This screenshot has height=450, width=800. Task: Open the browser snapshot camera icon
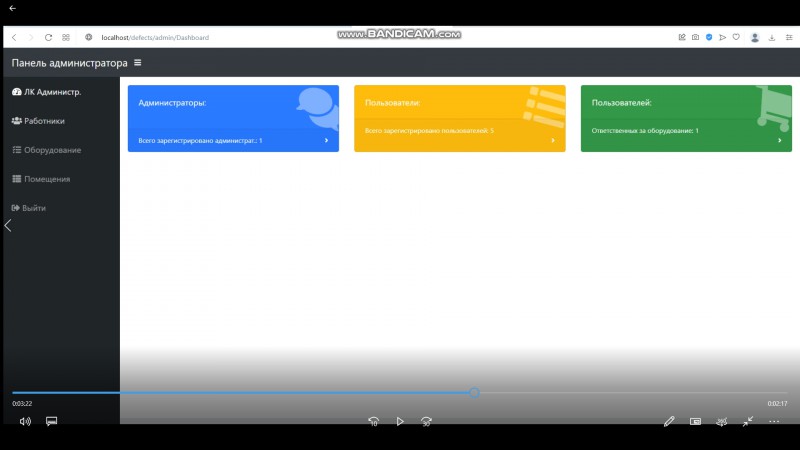click(x=695, y=37)
